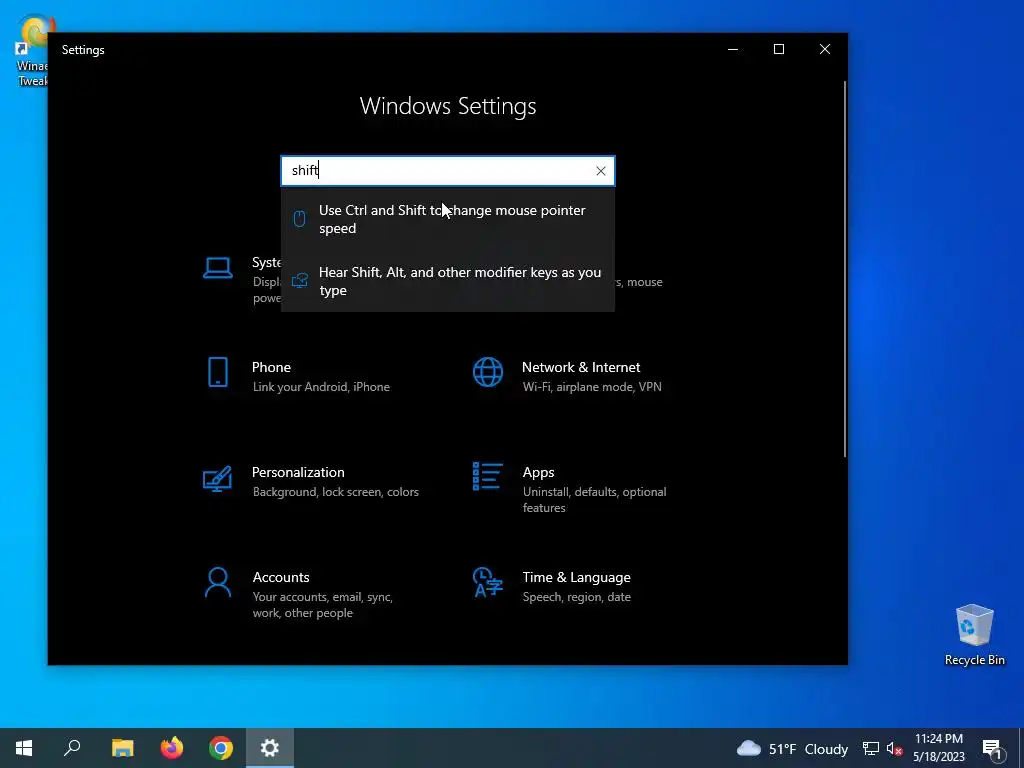The image size is (1024, 768).
Task: Open Time & Language label
Action: click(x=576, y=577)
